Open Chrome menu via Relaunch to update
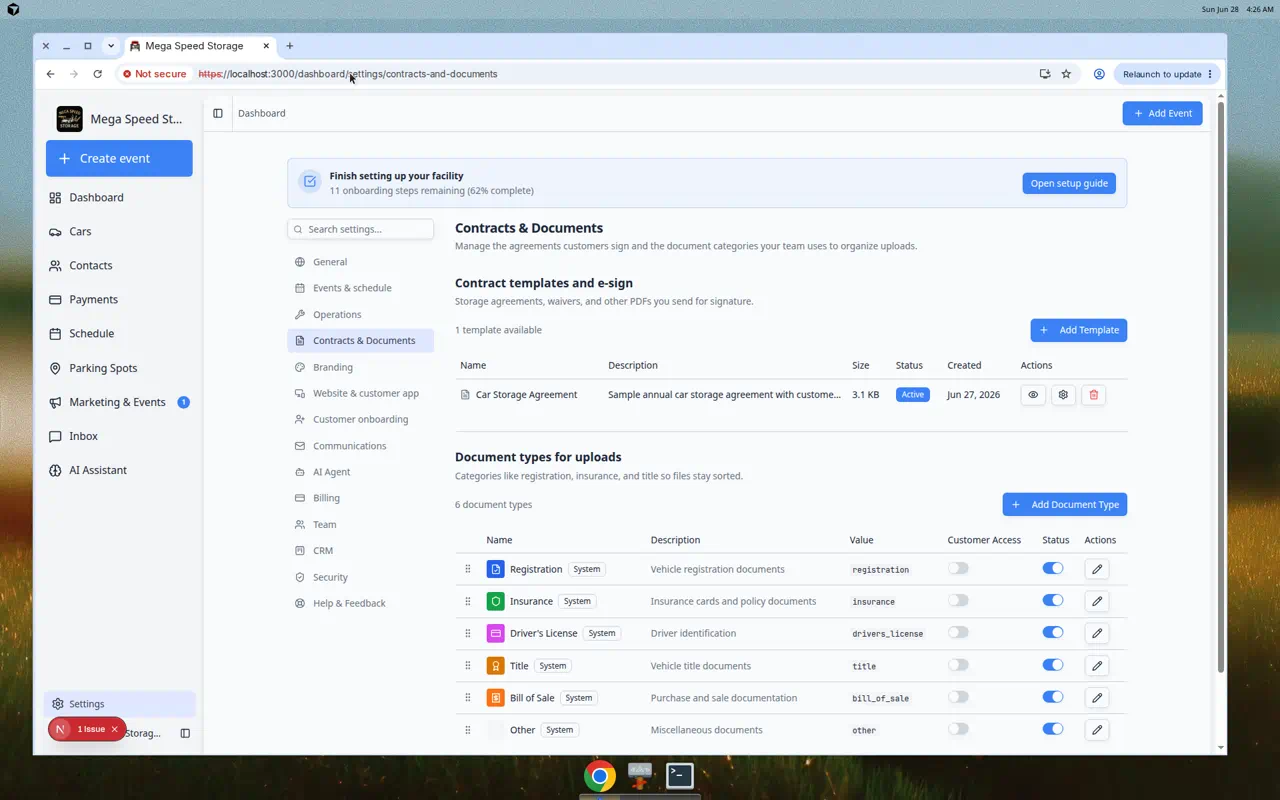Viewport: 1280px width, 800px height. (x=1168, y=74)
